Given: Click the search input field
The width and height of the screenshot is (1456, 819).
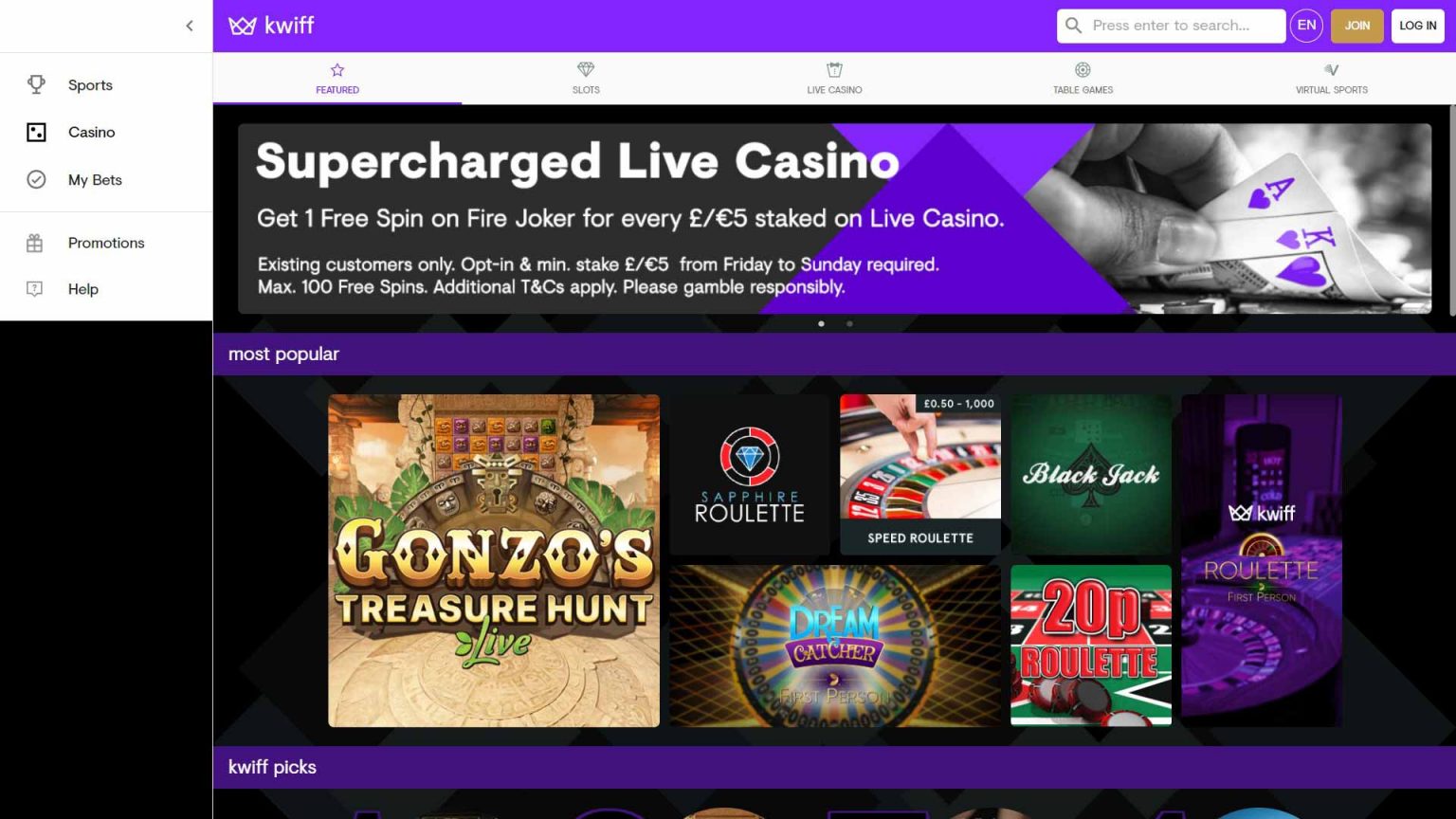Looking at the screenshot, I should [x=1172, y=26].
